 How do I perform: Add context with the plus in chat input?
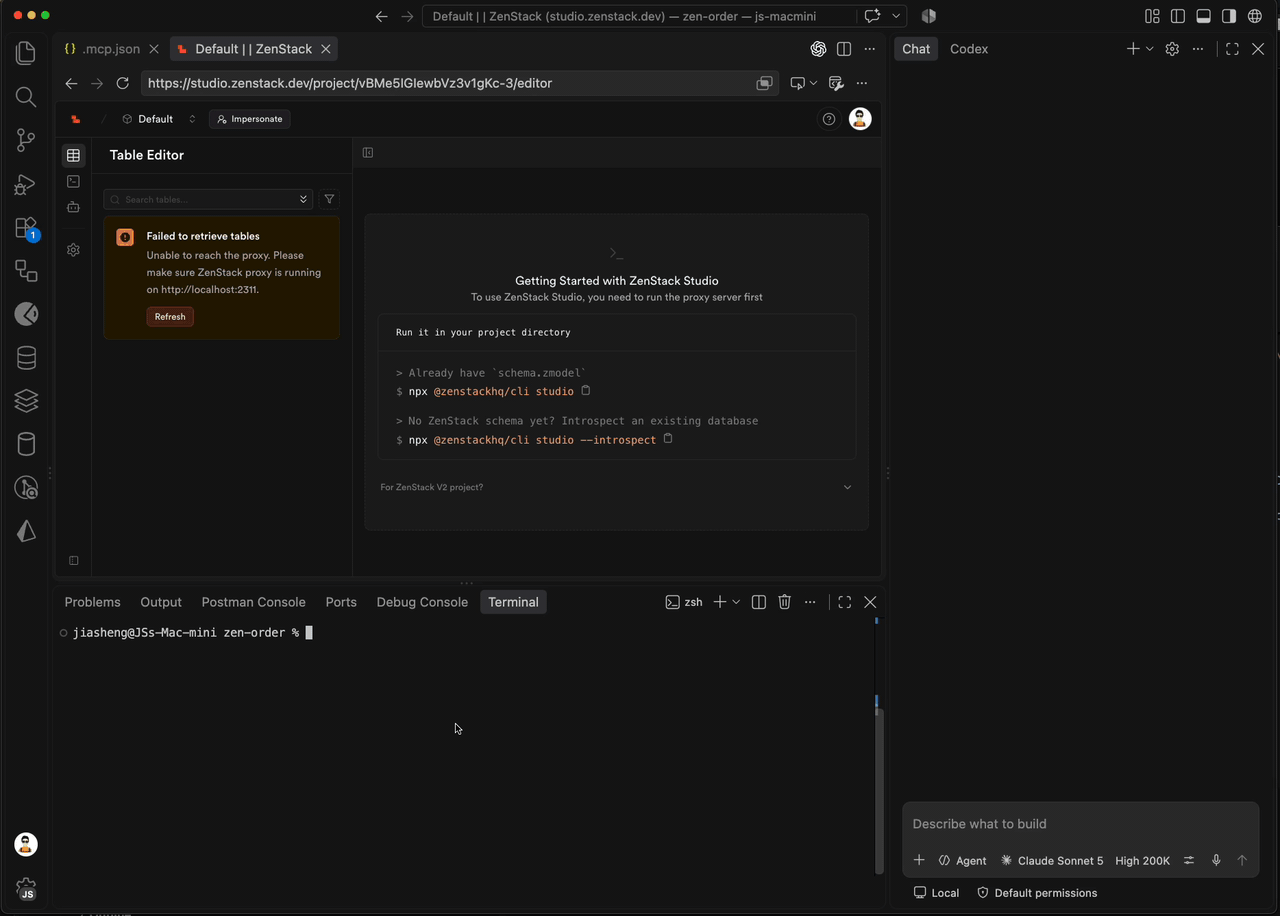coord(919,860)
